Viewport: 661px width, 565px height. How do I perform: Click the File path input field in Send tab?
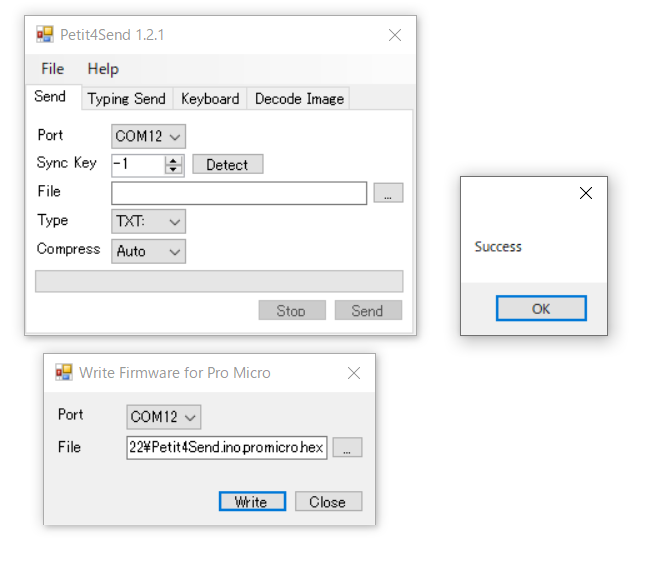[x=239, y=193]
